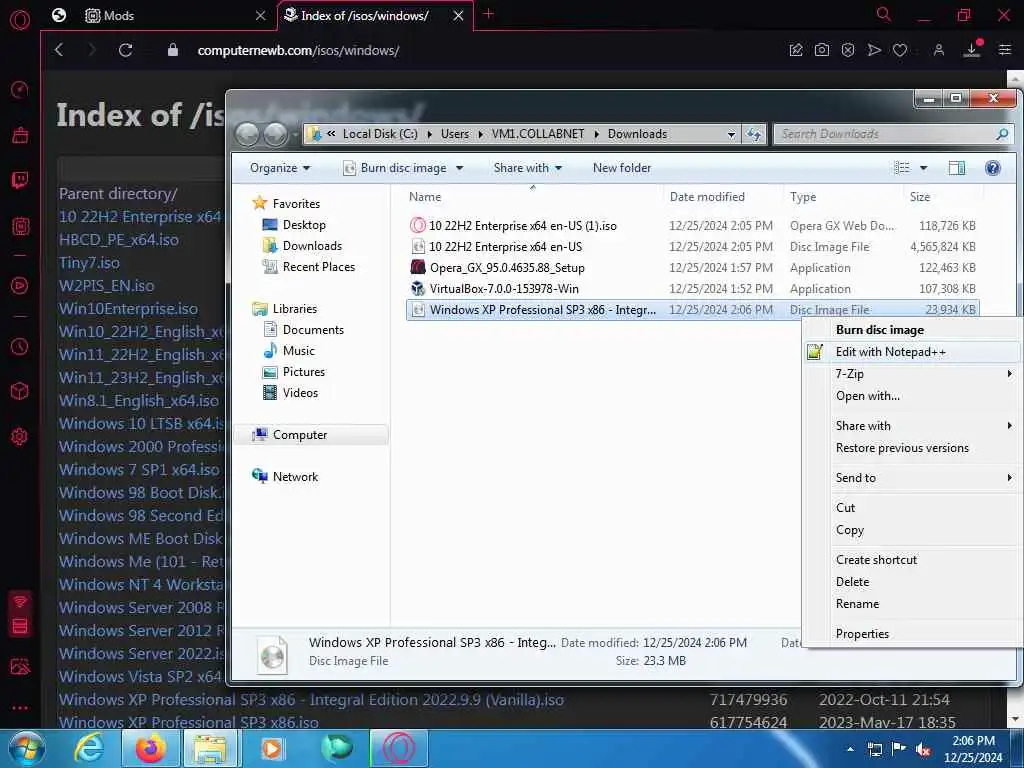Choose Delete in the context menu
Screen dimensions: 1024x768
click(912, 582)
